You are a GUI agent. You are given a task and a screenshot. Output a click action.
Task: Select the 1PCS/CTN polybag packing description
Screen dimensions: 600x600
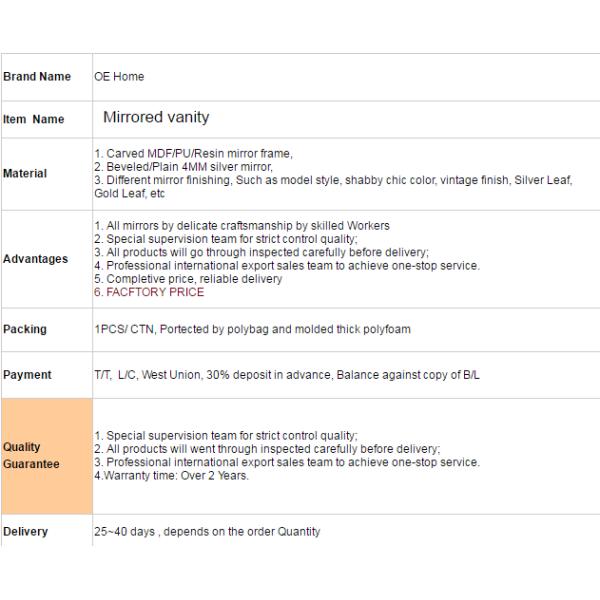click(x=252, y=329)
